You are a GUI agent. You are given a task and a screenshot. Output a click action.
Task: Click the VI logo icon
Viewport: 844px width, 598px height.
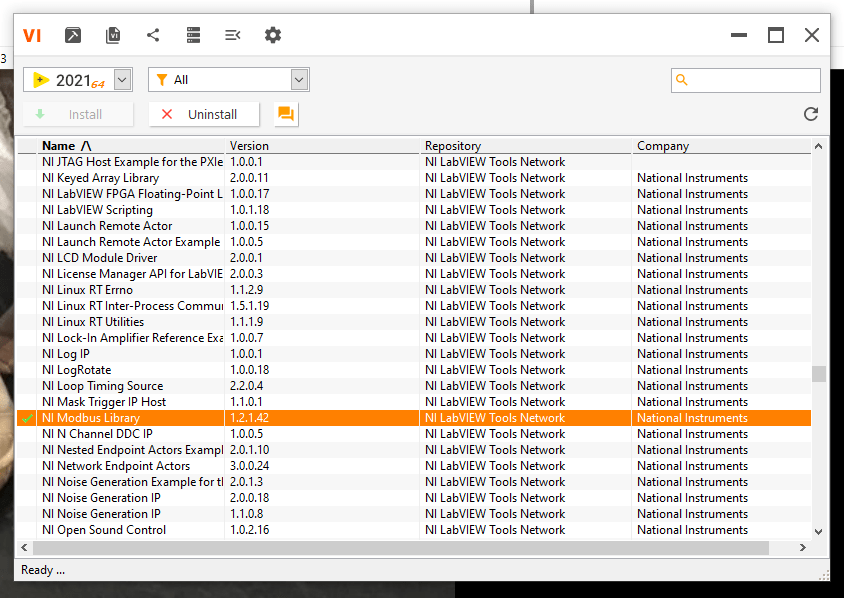click(x=32, y=36)
